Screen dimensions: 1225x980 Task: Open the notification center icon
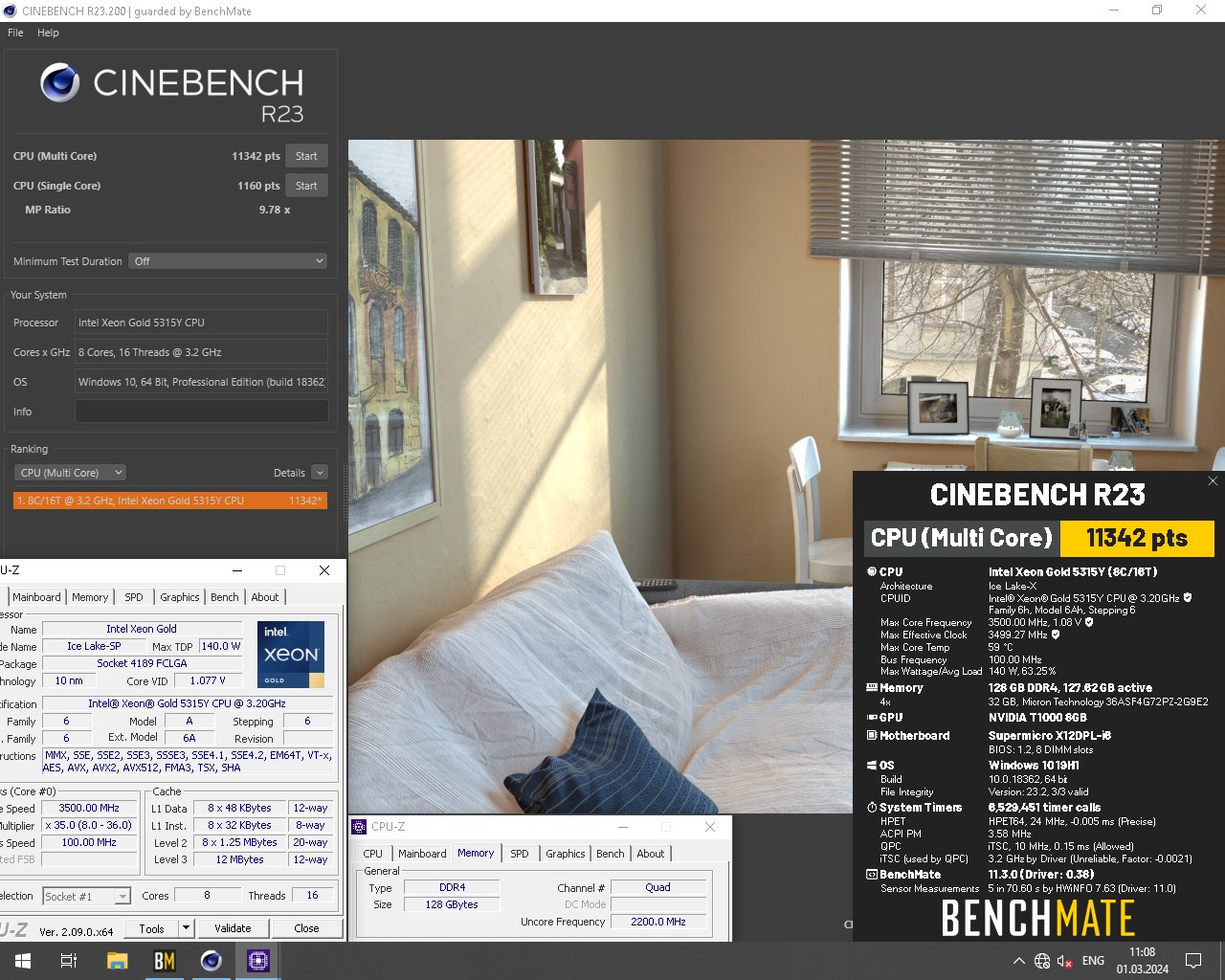(x=1193, y=961)
